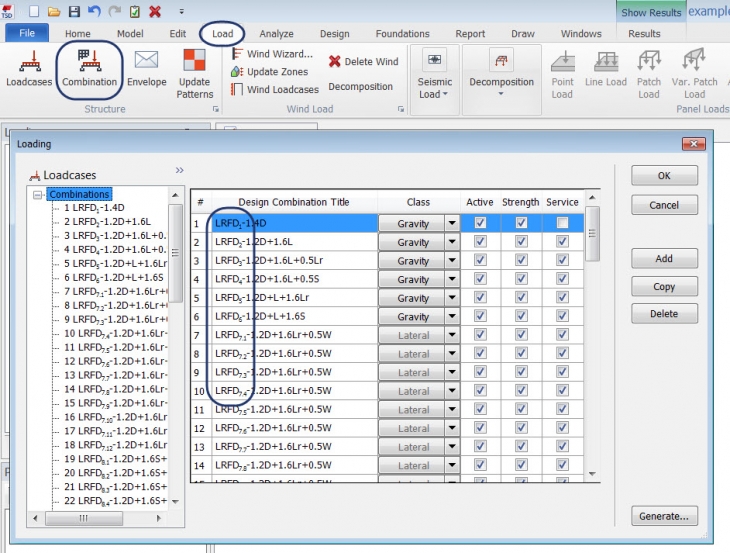Collapse the Combinations tree node
This screenshot has width=730, height=553.
[x=38, y=194]
